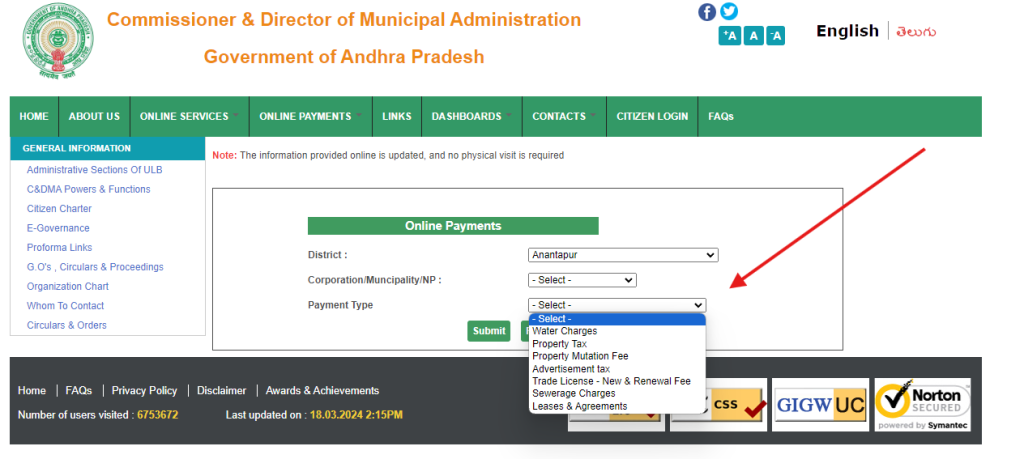Decrease font size with -A icon
1024x459 pixels.
click(x=776, y=36)
